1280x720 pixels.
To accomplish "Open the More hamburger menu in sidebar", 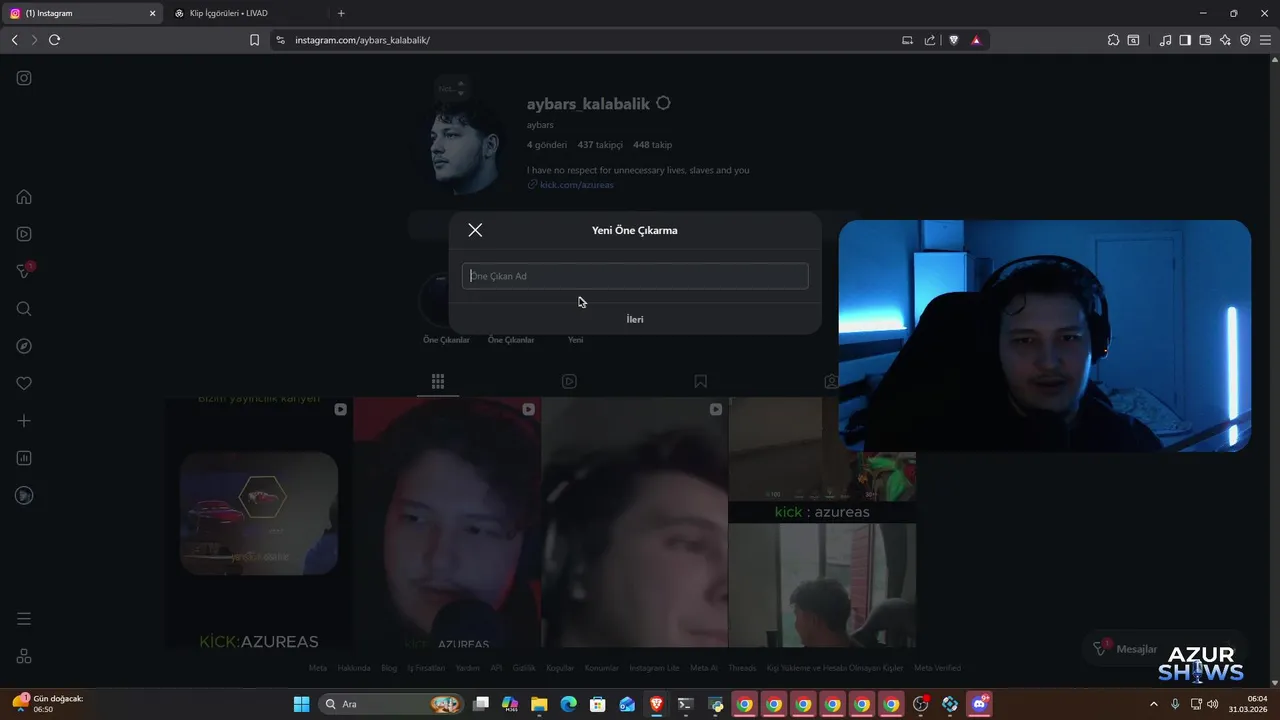I will click(x=24, y=619).
